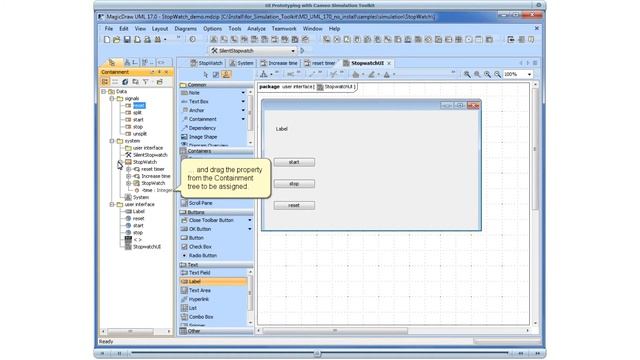Screen dimensions: 640x360
Task: Collapse the Data root tree node
Action: pyautogui.click(x=104, y=91)
